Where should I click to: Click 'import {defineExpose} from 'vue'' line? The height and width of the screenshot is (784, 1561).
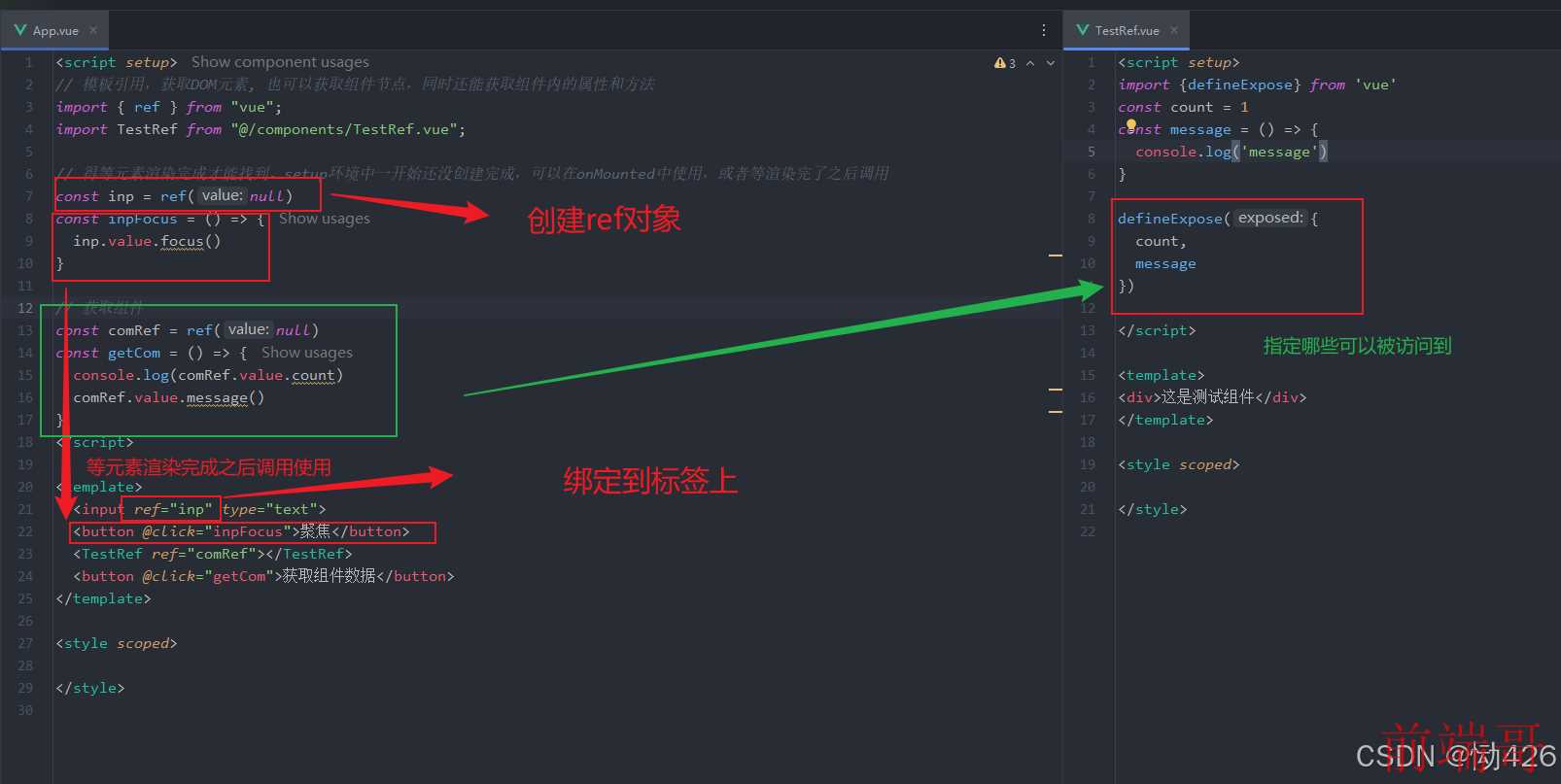coord(1257,85)
